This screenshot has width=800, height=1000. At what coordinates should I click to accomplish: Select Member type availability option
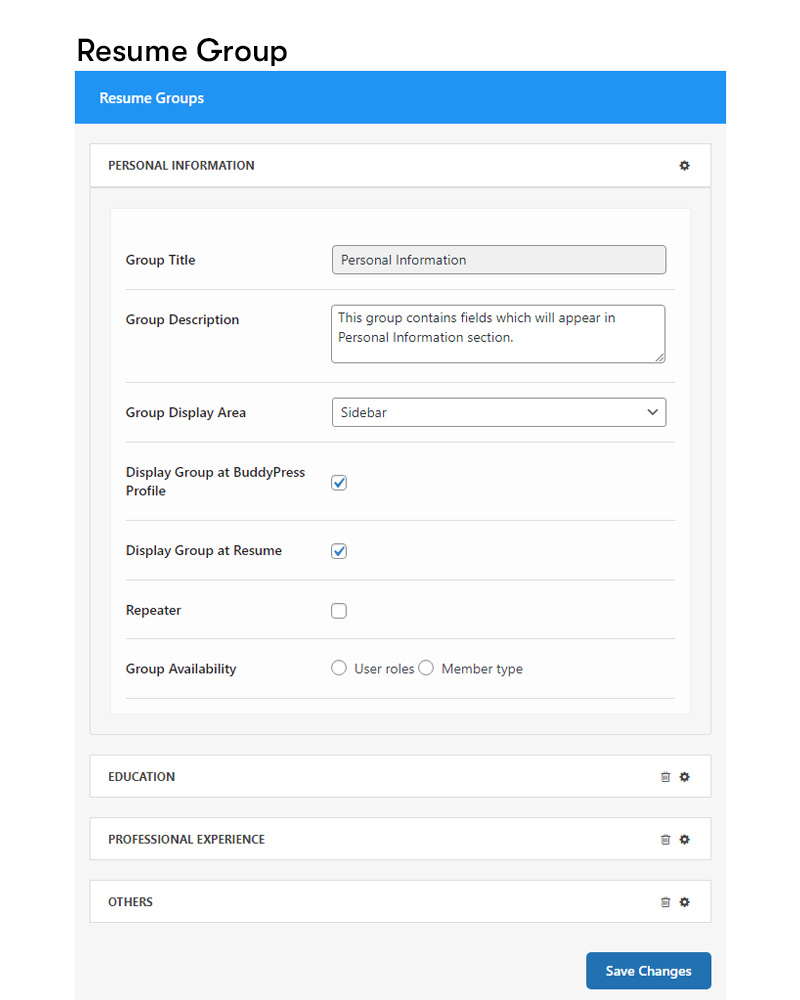[426, 668]
